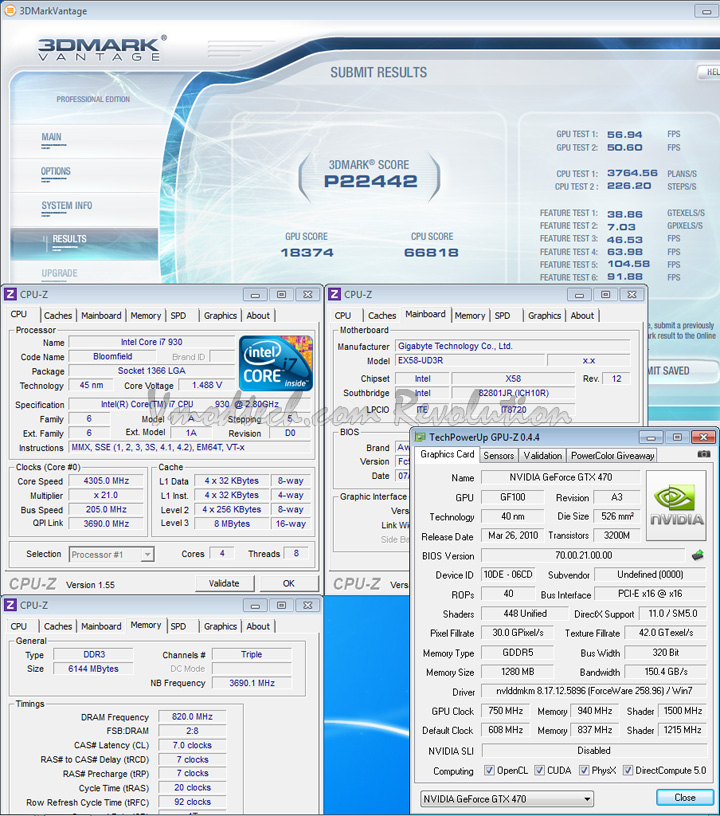Open SYSTEM INFO in 3DMark
Screen dimensions: 720x816
tap(67, 206)
